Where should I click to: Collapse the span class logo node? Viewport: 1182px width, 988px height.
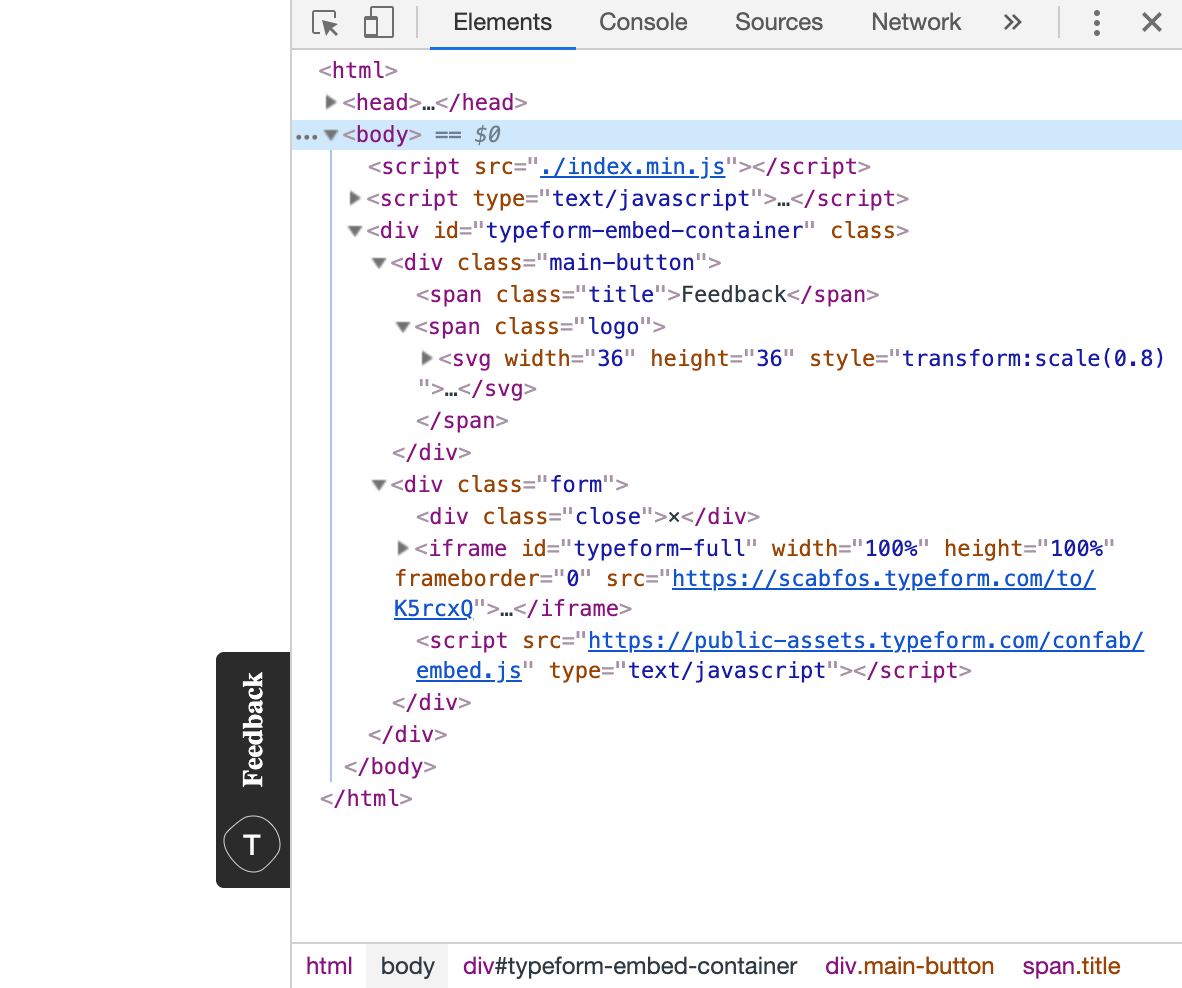point(403,327)
